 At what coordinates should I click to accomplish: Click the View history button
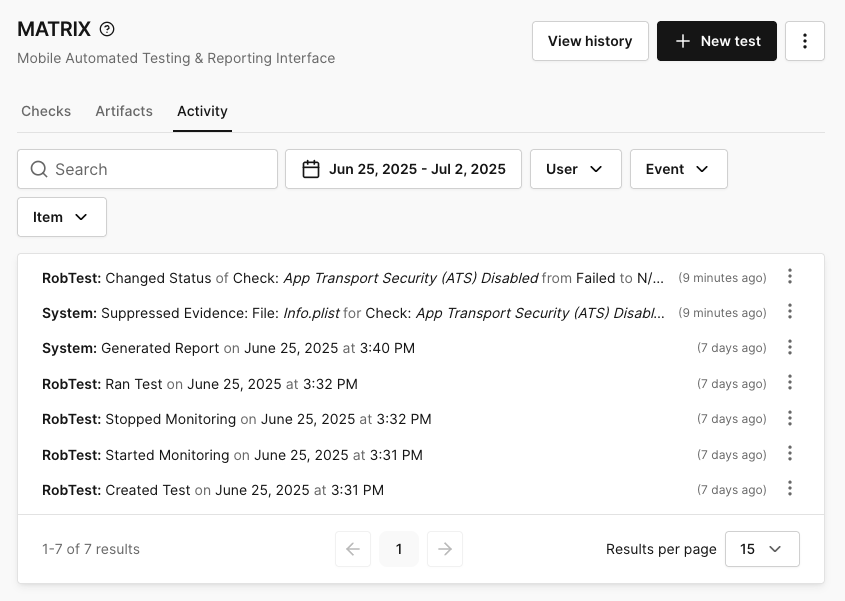pos(590,41)
